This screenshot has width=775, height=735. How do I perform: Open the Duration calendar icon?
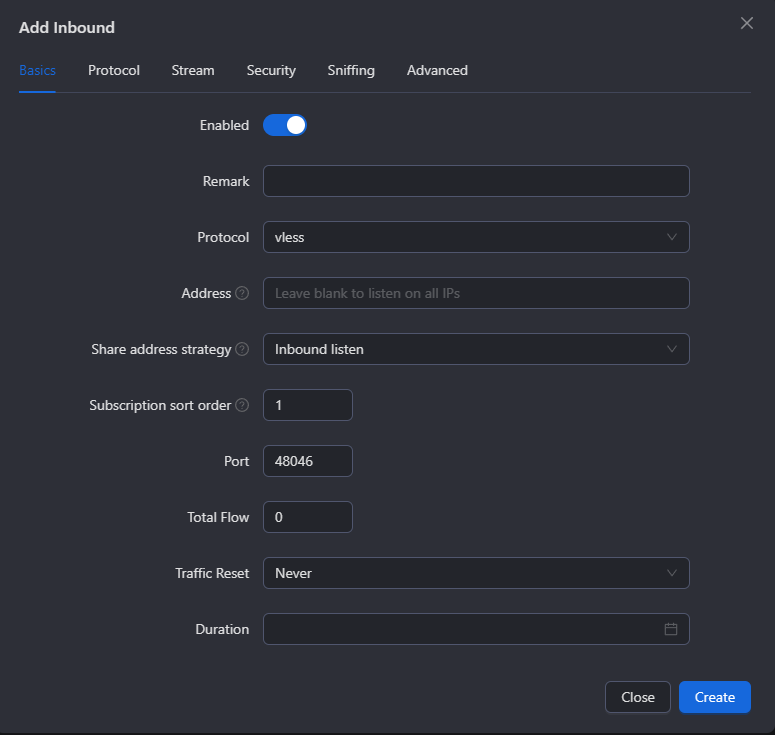(x=671, y=629)
